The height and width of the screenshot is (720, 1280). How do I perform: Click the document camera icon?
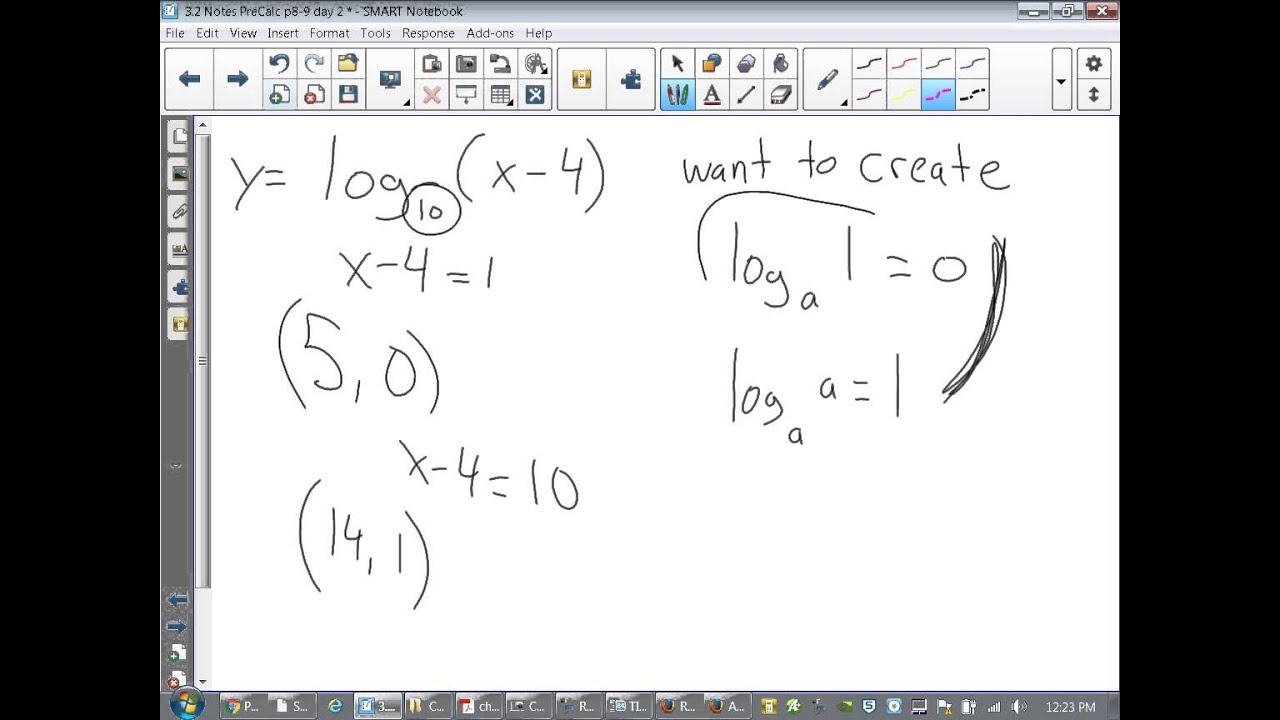[500, 64]
